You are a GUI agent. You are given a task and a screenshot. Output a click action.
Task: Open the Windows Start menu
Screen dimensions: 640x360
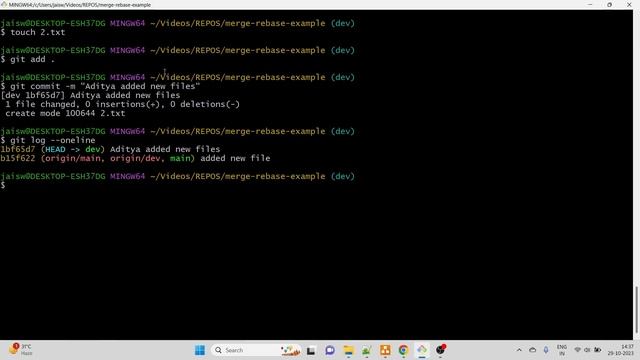pos(200,350)
